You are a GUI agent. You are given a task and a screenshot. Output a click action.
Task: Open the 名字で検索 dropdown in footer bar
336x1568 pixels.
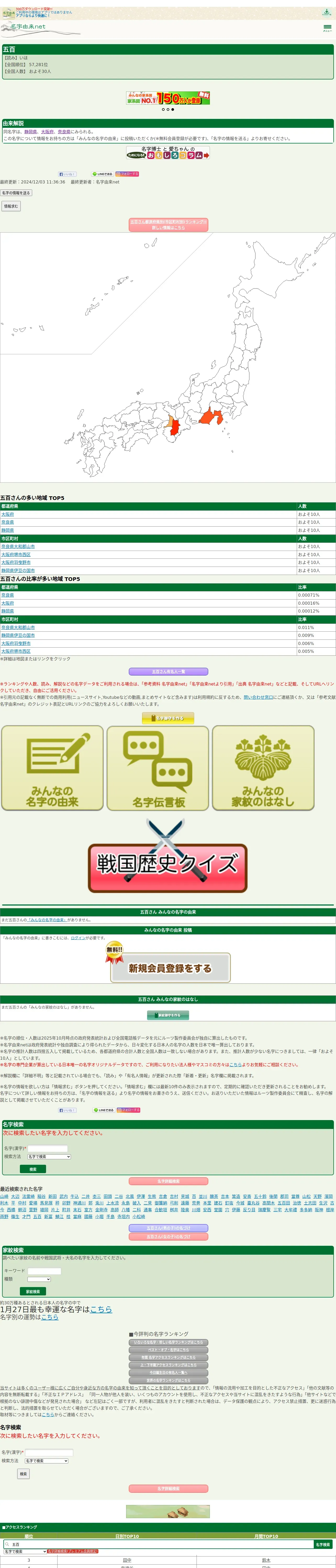[x=25, y=1552]
